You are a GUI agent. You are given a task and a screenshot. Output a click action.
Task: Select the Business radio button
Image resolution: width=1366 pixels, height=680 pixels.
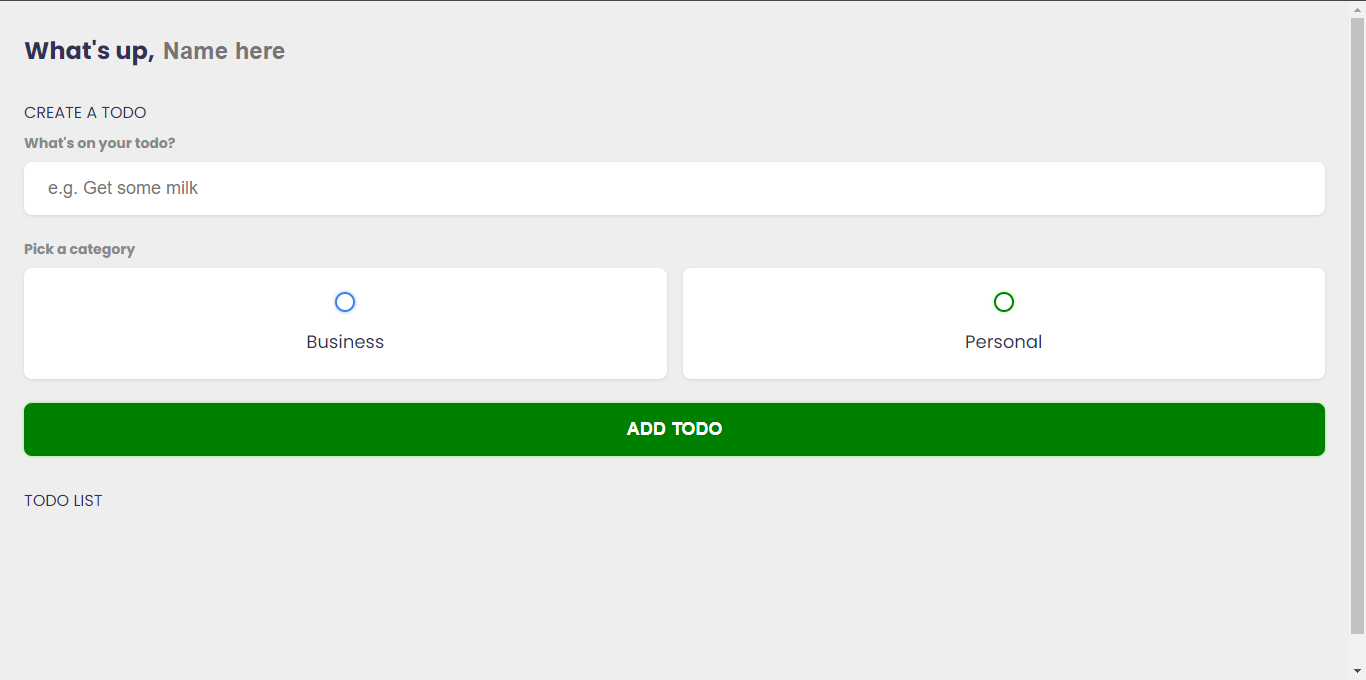pos(345,302)
